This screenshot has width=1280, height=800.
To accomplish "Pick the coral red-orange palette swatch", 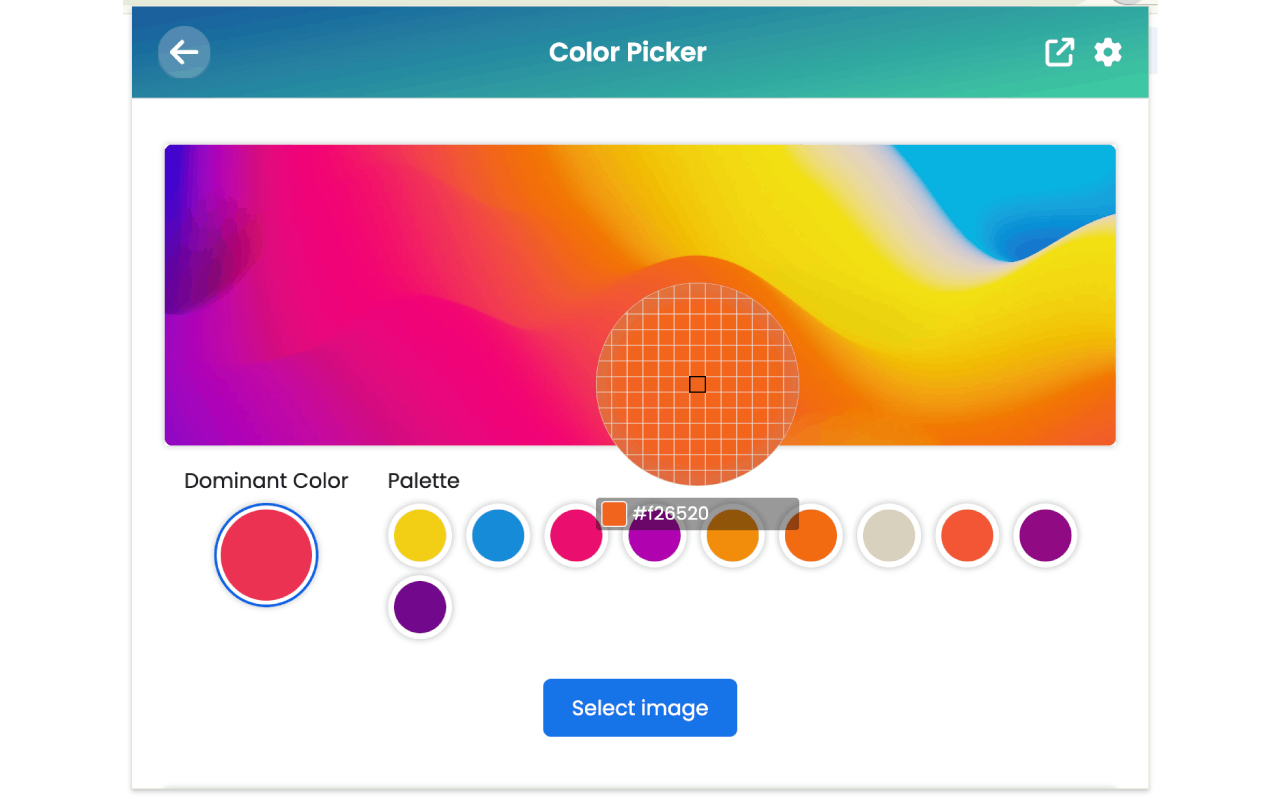I will point(967,535).
